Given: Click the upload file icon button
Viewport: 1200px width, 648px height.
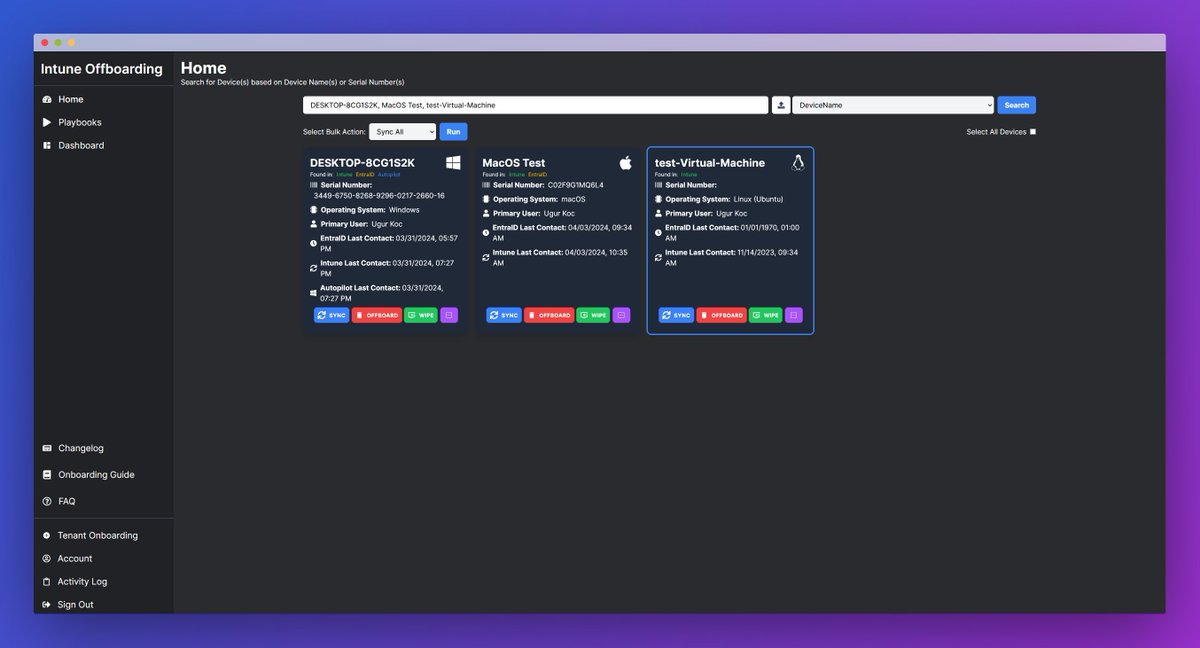Looking at the screenshot, I should (781, 105).
